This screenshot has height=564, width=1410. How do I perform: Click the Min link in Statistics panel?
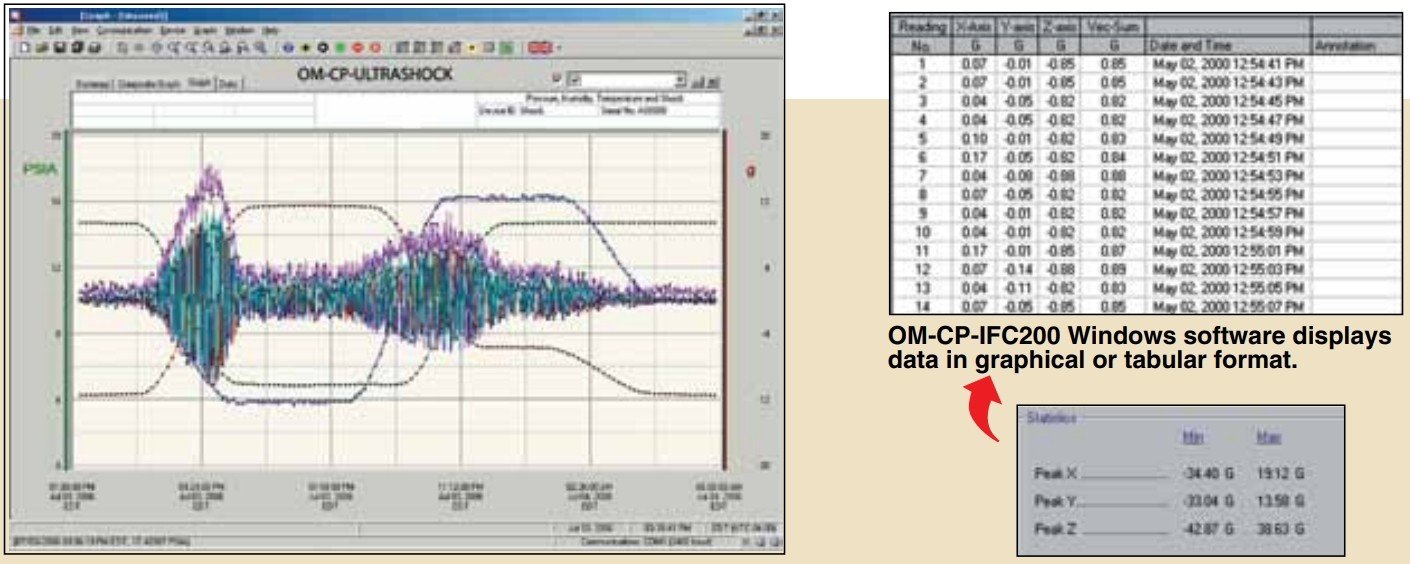(1192, 437)
